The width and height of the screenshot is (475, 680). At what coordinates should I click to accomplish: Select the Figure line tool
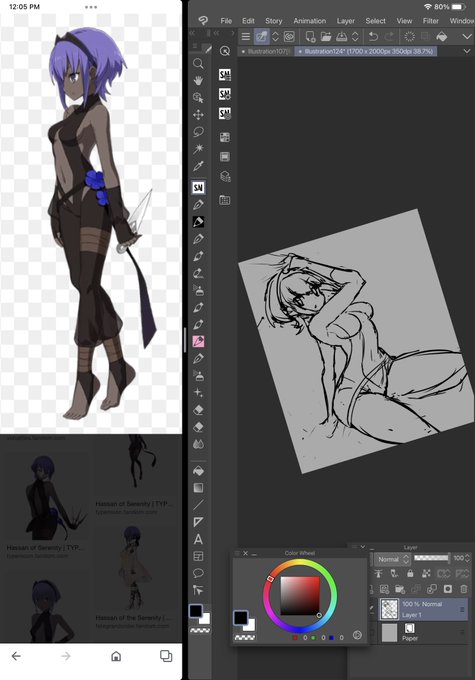click(198, 505)
